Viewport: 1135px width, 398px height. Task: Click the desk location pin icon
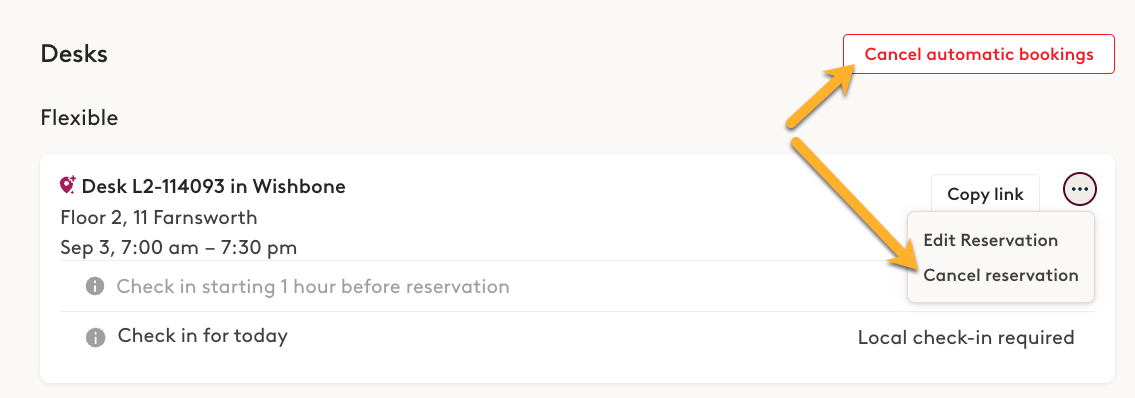(67, 186)
